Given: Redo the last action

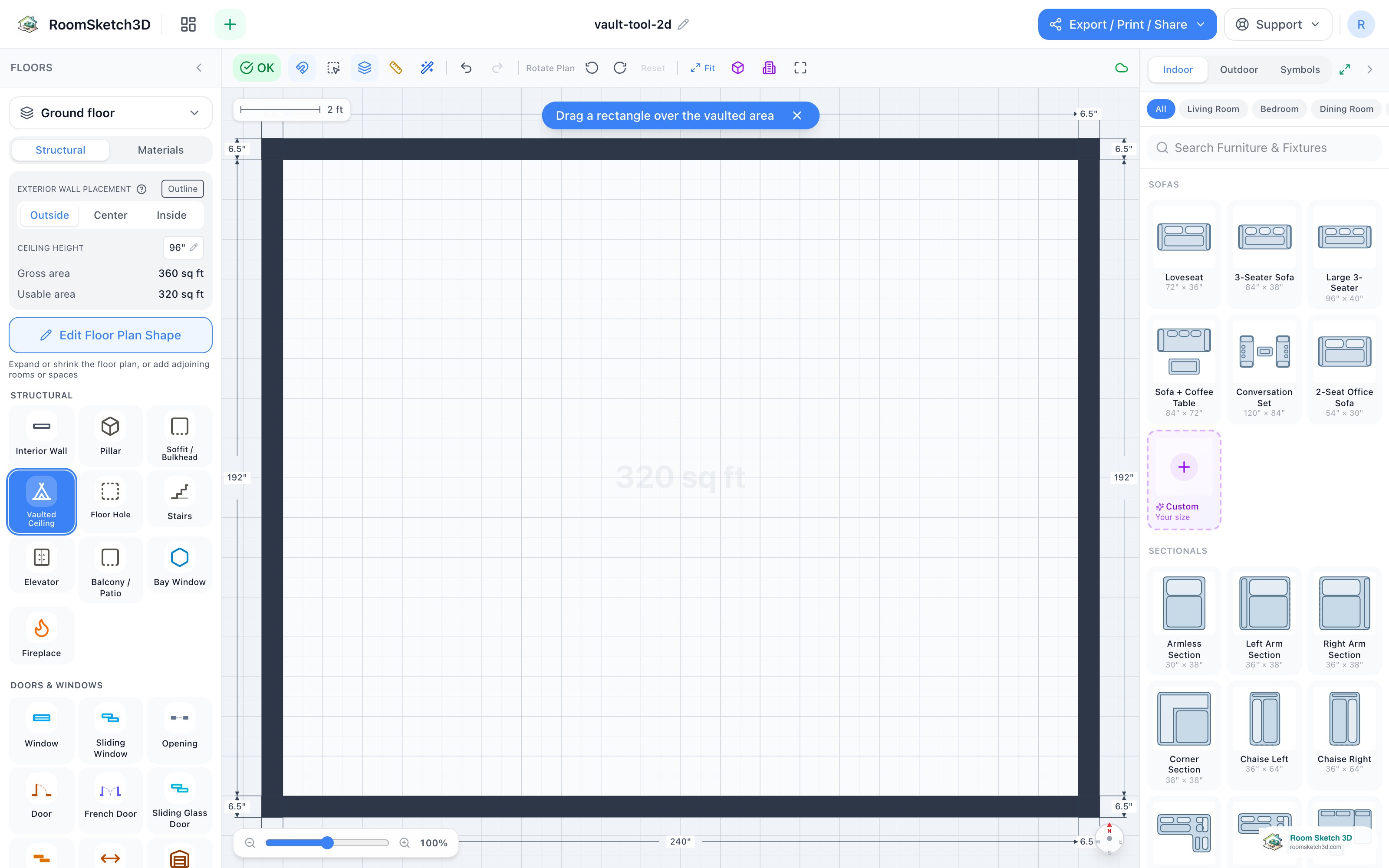Looking at the screenshot, I should (497, 68).
